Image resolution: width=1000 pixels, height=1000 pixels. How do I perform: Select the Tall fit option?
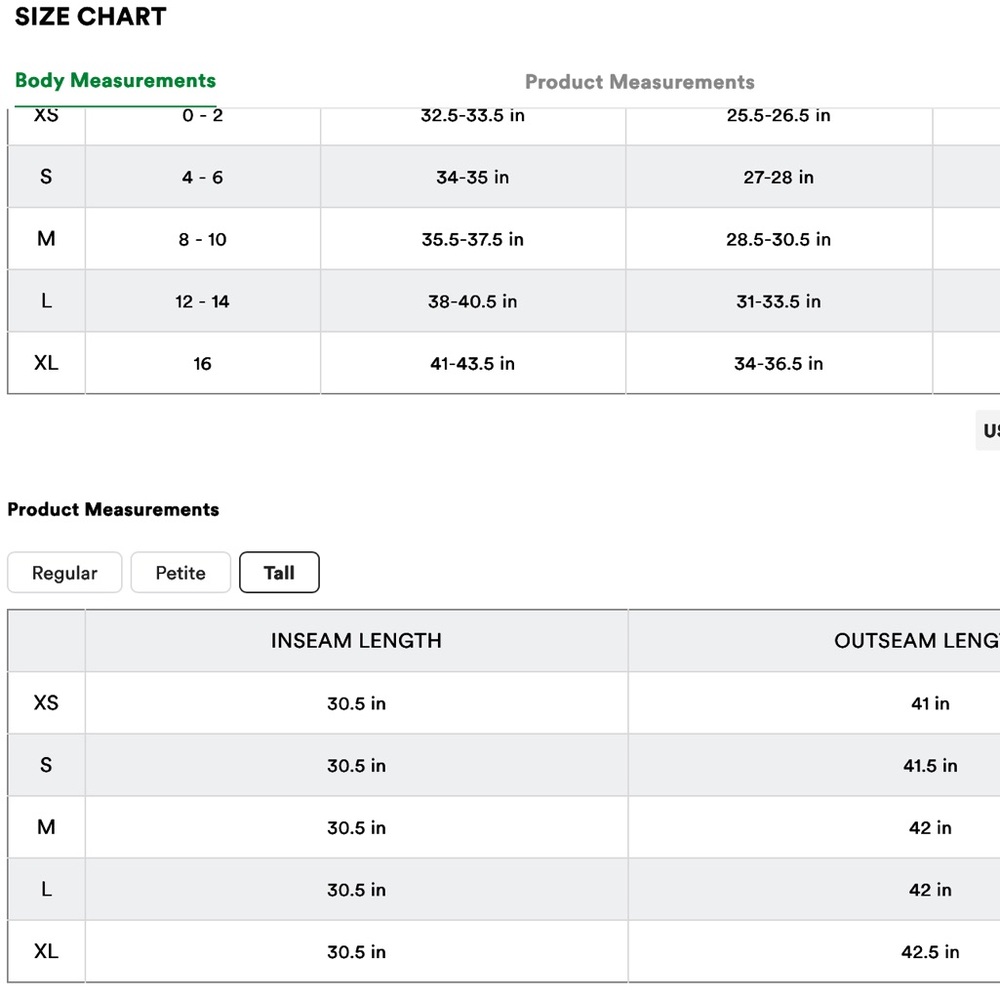coord(279,573)
